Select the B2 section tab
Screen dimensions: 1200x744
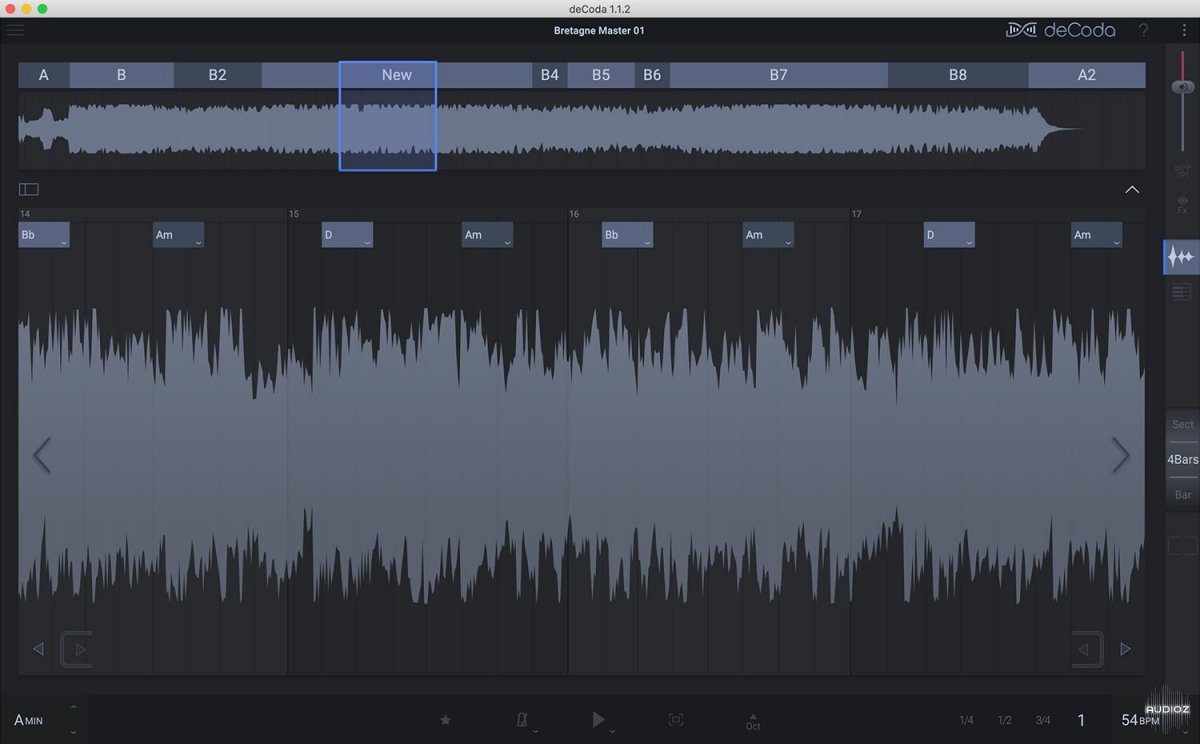coord(217,75)
